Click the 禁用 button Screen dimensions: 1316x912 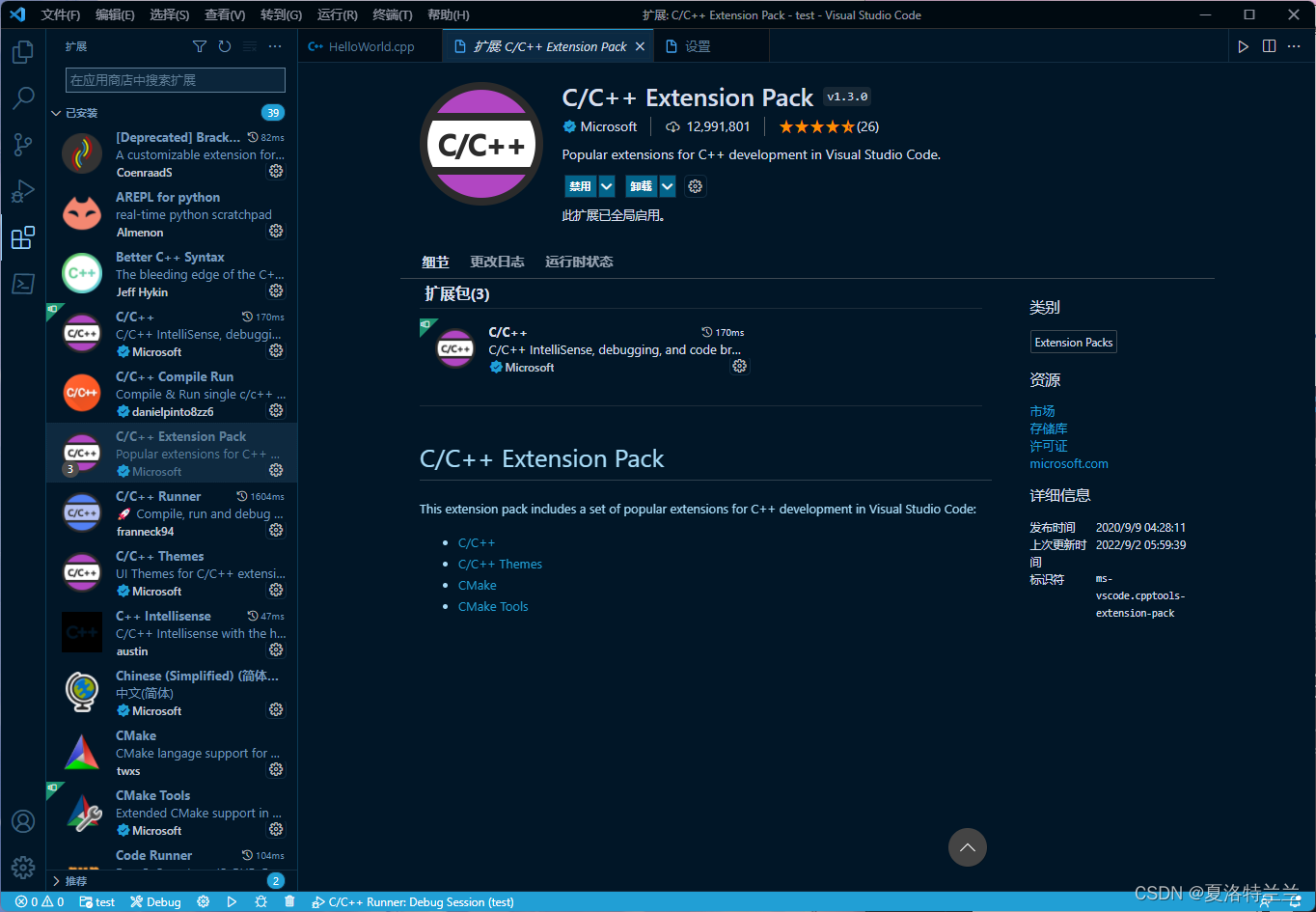pos(580,186)
